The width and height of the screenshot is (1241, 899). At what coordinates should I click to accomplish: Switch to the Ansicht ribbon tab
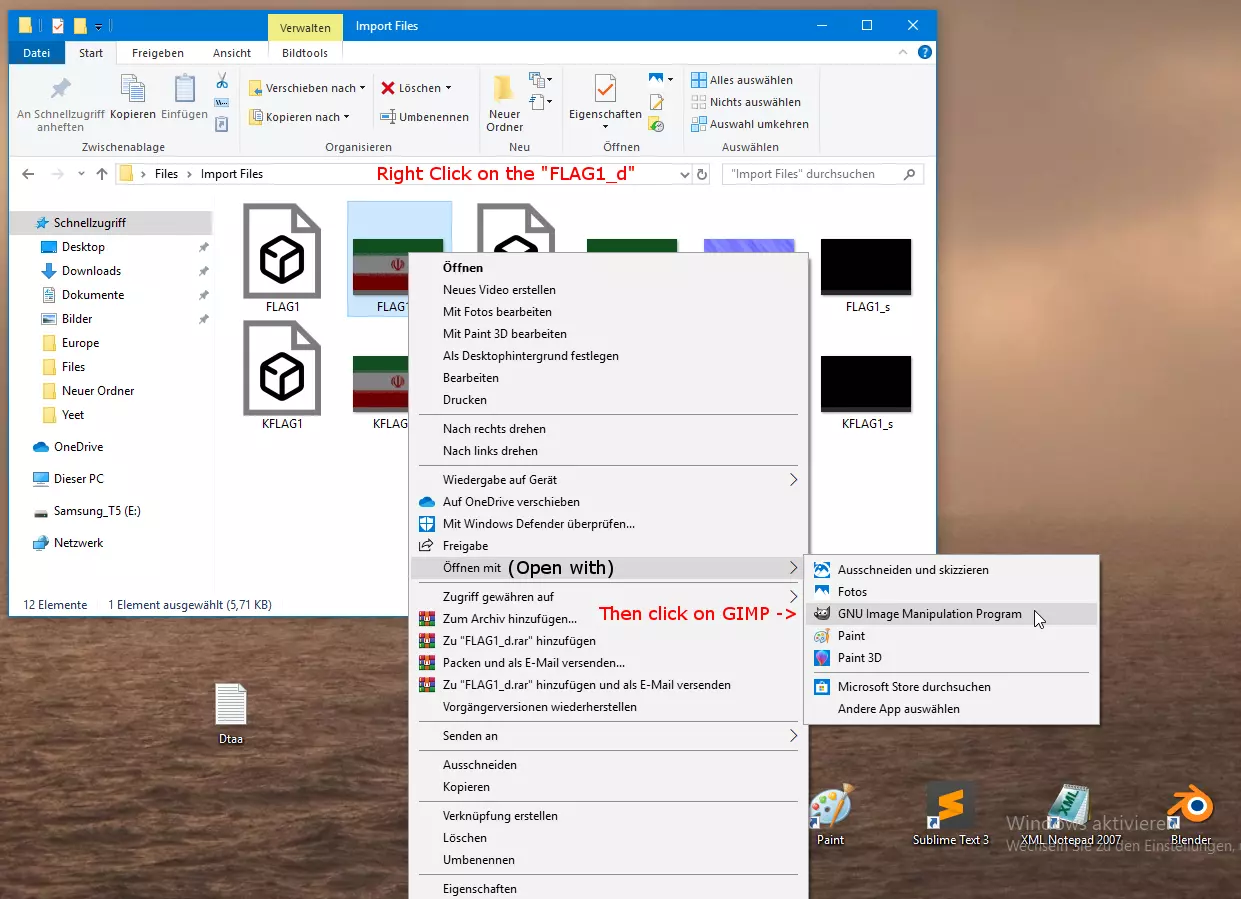pos(231,53)
